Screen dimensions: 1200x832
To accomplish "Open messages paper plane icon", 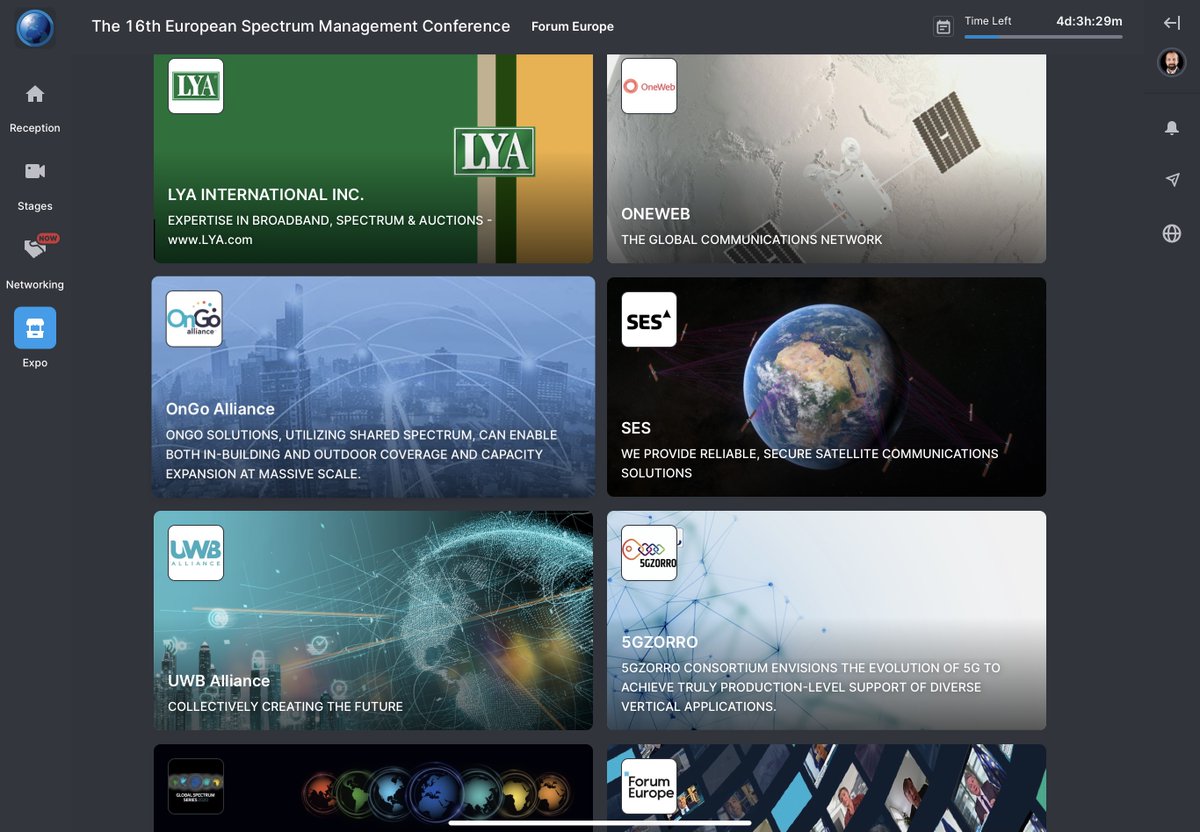I will pos(1172,180).
